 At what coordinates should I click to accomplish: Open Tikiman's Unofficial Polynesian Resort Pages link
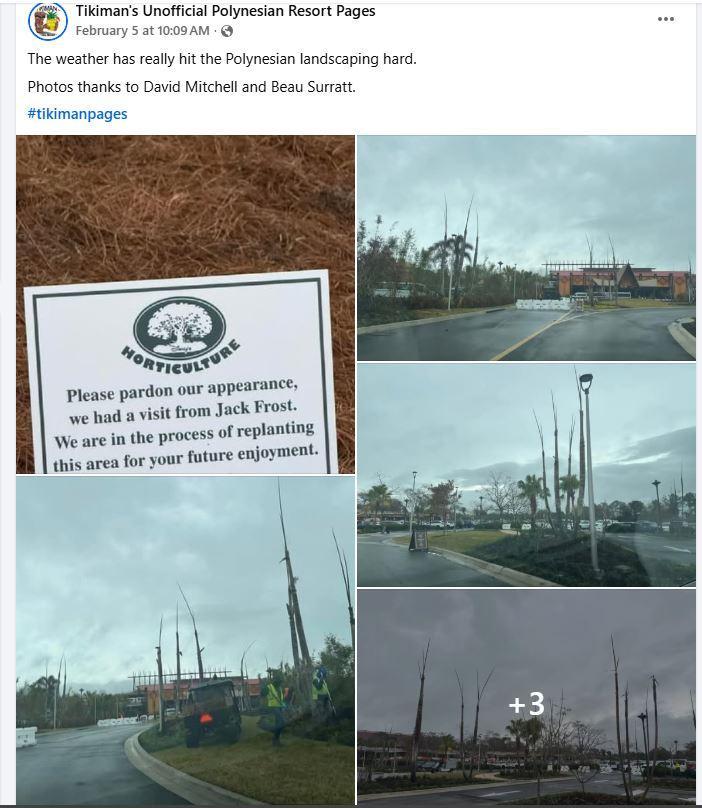[x=225, y=11]
